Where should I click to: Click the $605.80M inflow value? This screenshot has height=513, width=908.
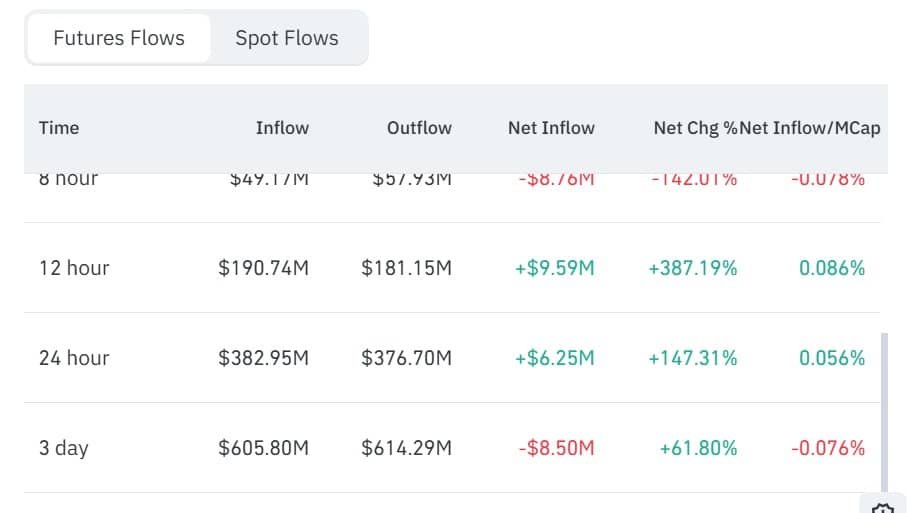coord(263,448)
